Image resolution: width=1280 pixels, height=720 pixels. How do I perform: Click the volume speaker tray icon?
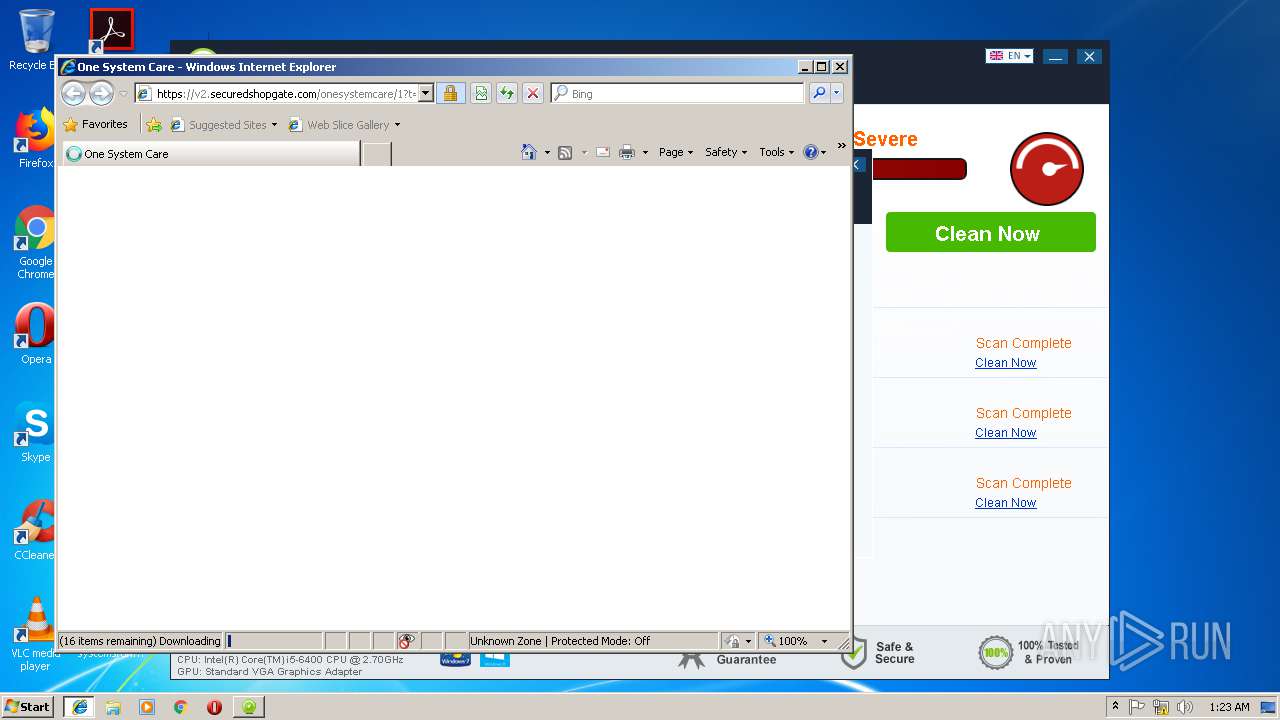[1185, 707]
